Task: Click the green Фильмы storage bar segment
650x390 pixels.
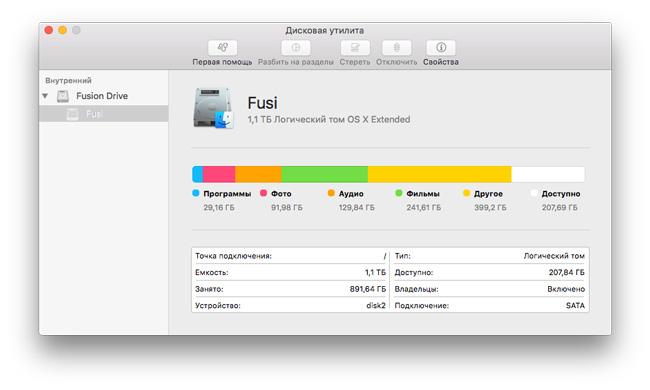Action: point(325,174)
